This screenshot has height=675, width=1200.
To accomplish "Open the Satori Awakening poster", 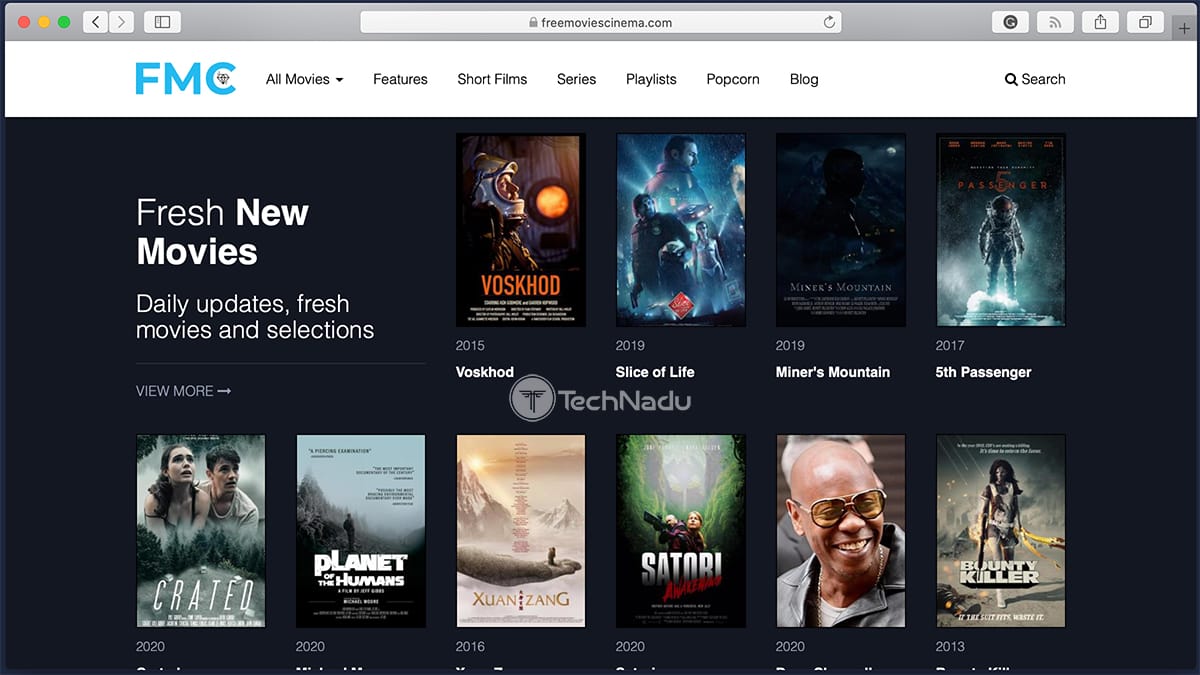I will point(681,531).
